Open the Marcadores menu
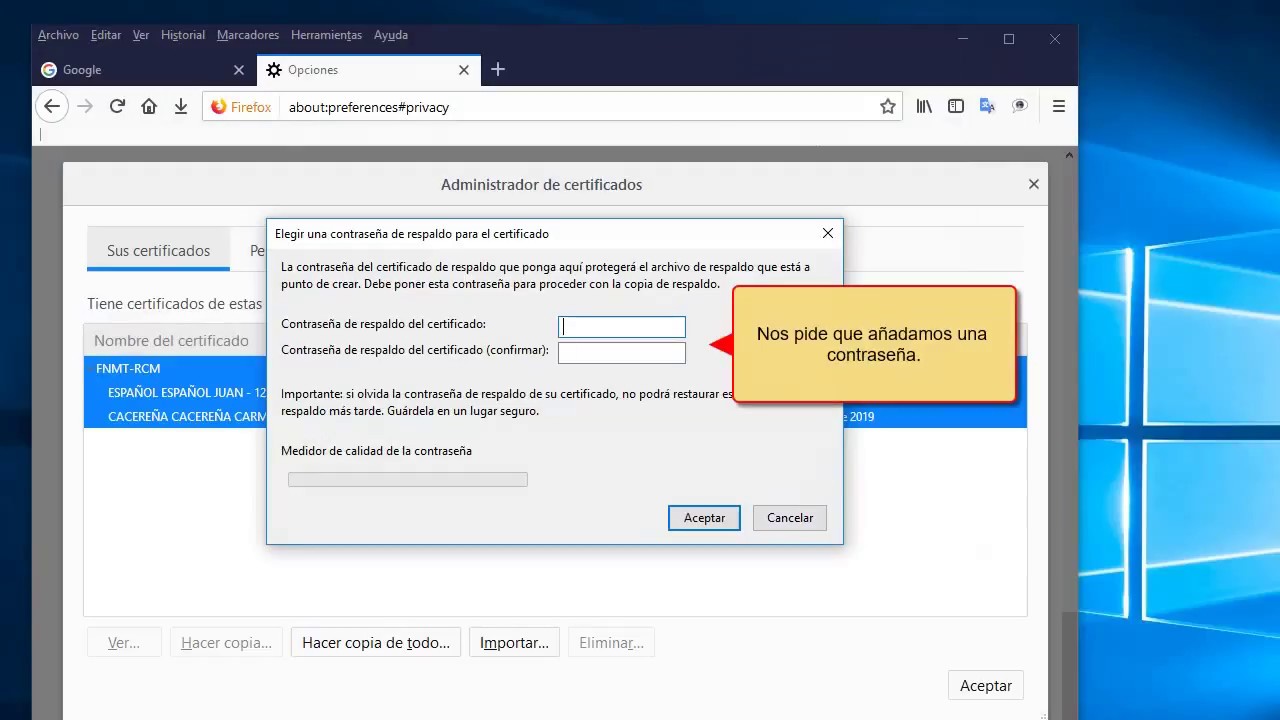This screenshot has height=720, width=1280. [248, 35]
